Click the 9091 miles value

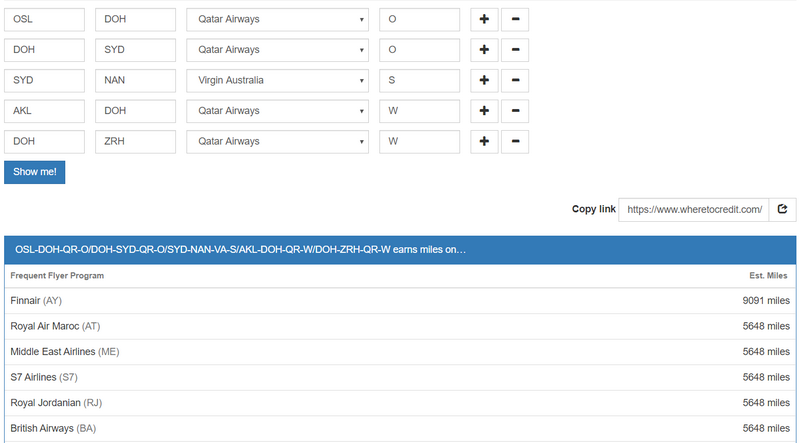tap(766, 301)
